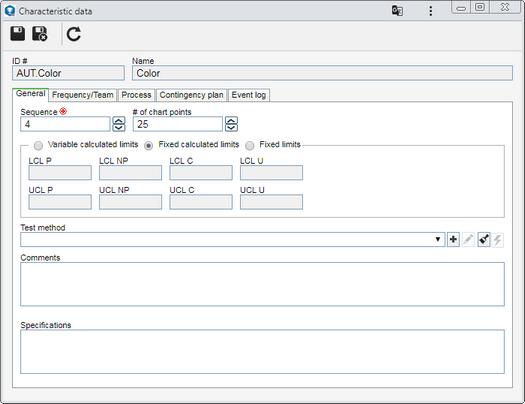Click the Save and exit icon
The image size is (525, 404).
point(40,34)
